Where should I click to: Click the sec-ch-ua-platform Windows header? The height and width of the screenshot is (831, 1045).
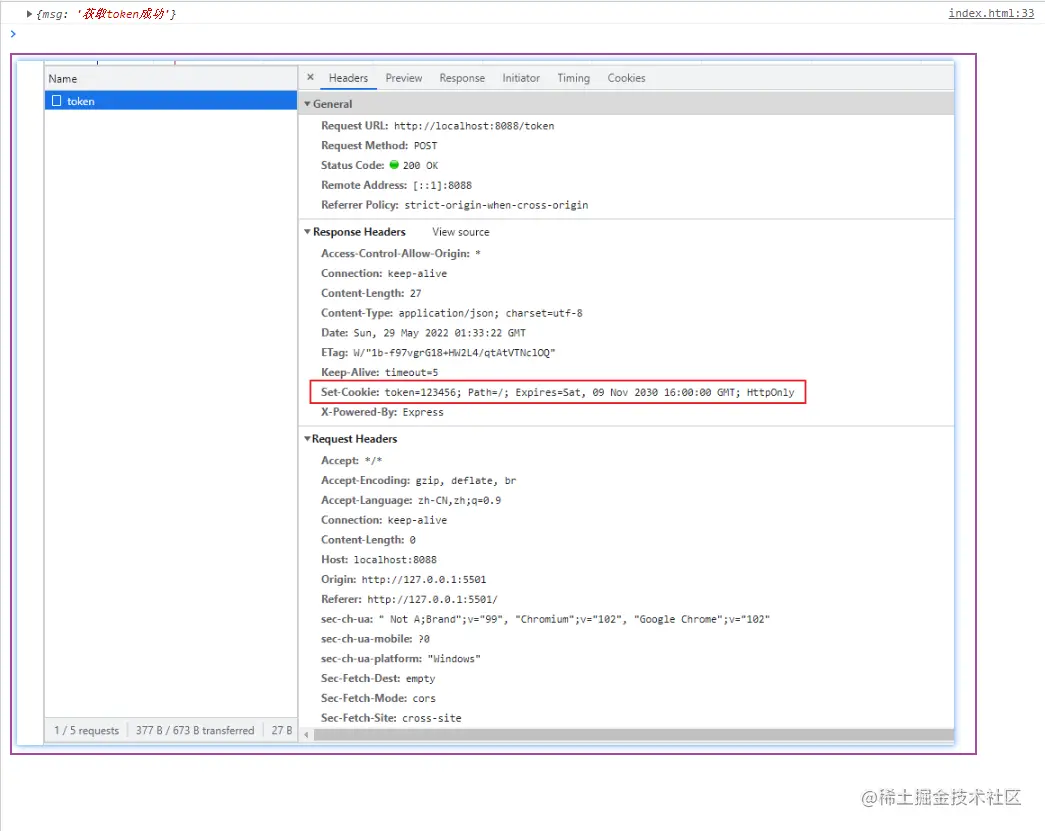[x=401, y=658]
